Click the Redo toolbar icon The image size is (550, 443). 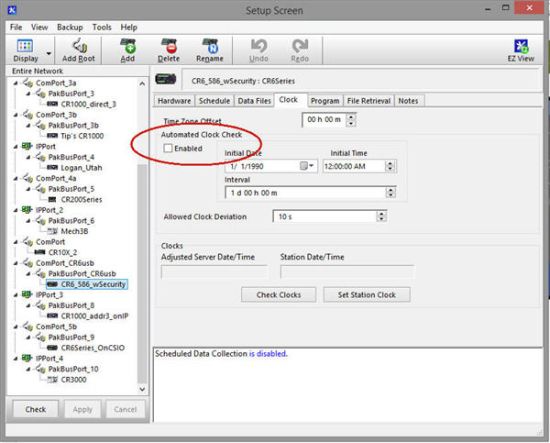click(300, 50)
